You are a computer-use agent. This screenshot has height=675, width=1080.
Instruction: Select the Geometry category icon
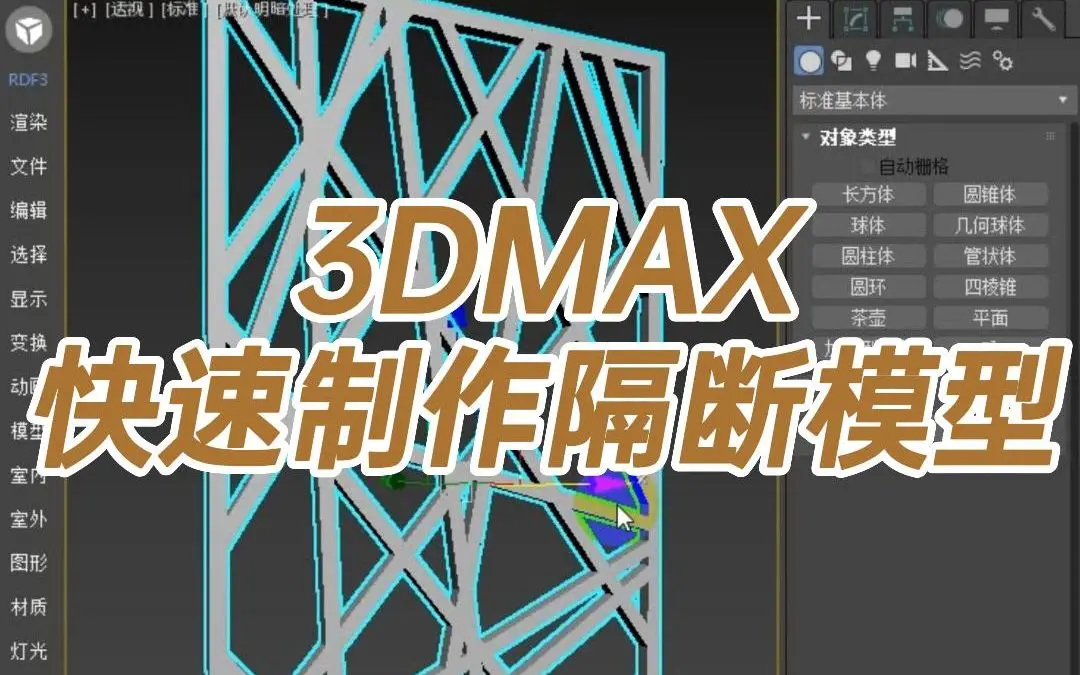[809, 61]
